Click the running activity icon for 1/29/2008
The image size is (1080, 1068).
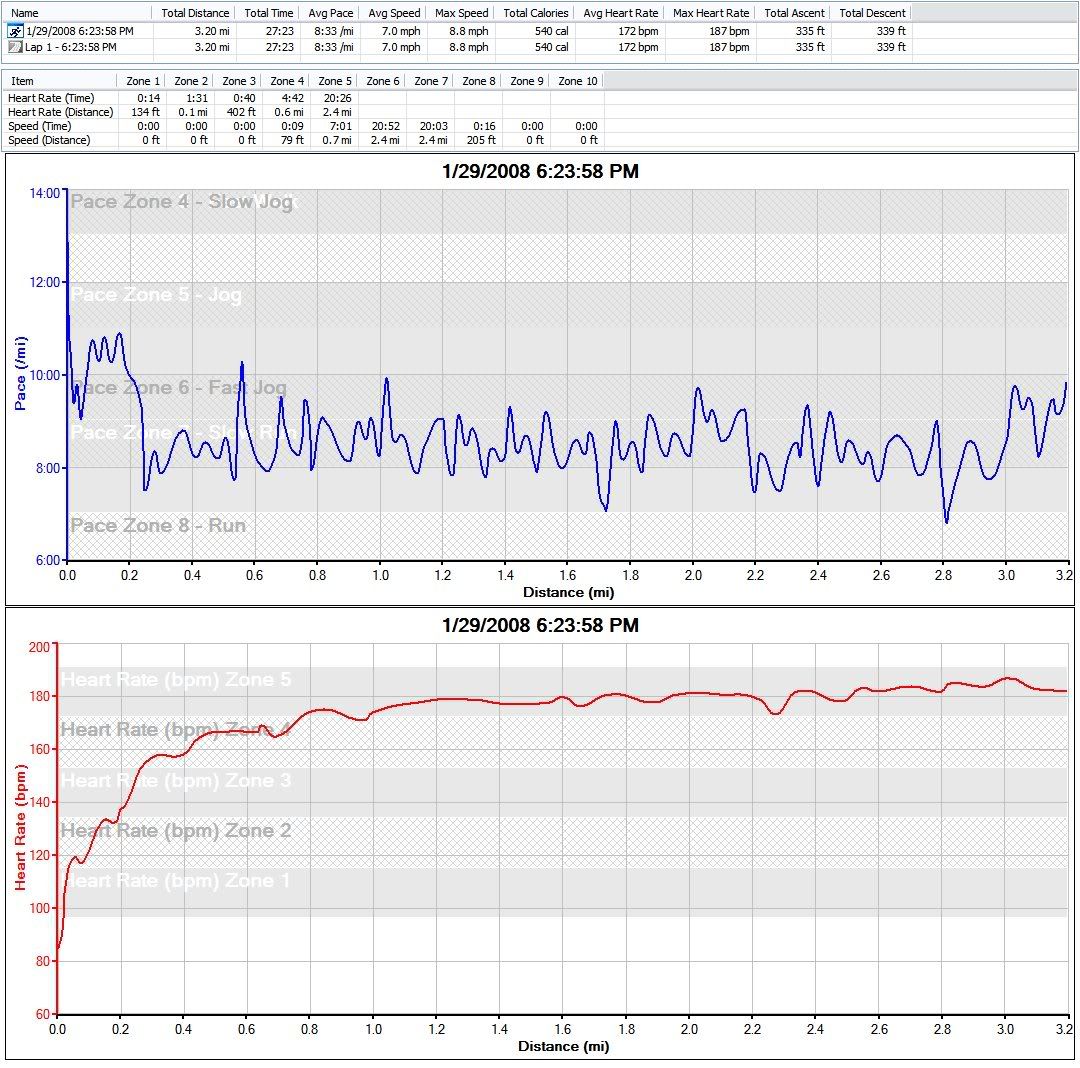pyautogui.click(x=15, y=31)
